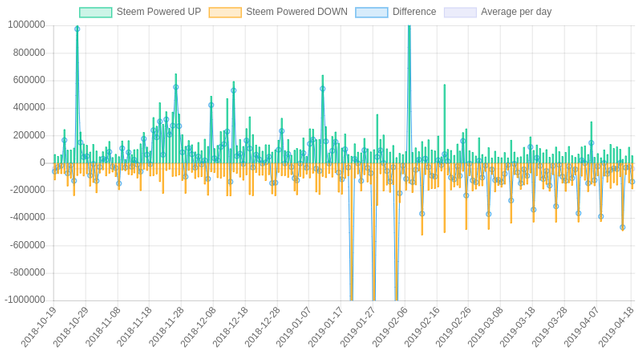Click the 2019-04-18 x-axis date label
The width and height of the screenshot is (640, 361).
616,327
